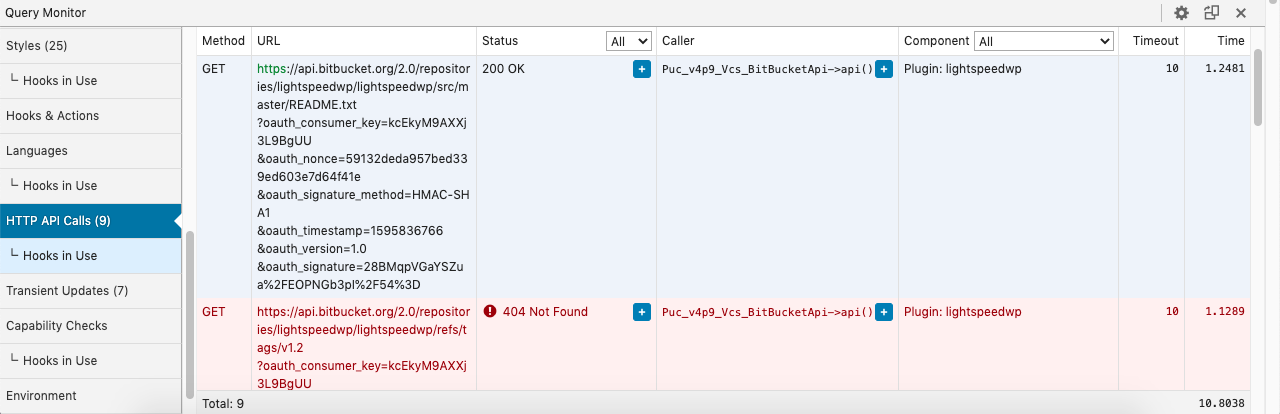The height and width of the screenshot is (414, 1280).
Task: Select the Transient Updates (7) panel
Action: pos(90,291)
